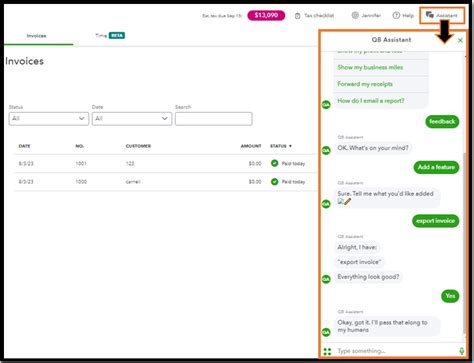Screen dimensions: 474x363
Task: Click the AMOUNT column header
Action: click(x=251, y=146)
